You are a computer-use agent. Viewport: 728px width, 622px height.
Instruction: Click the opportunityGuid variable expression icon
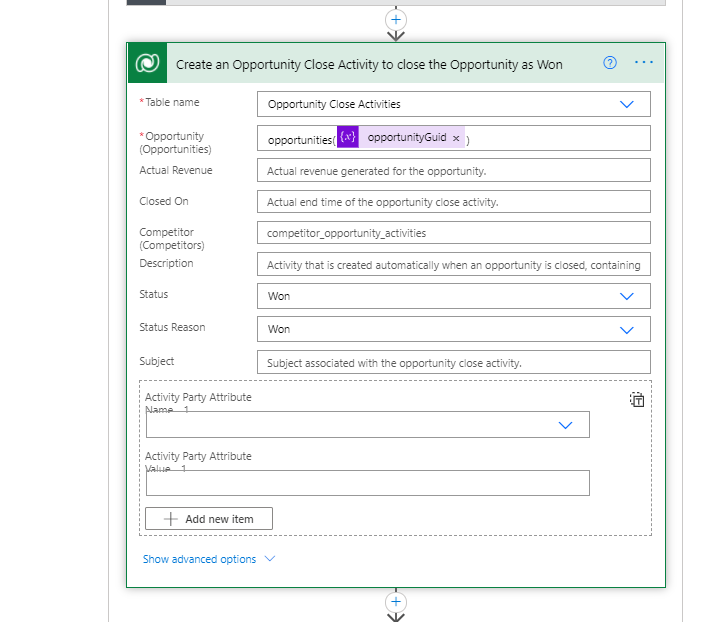348,137
